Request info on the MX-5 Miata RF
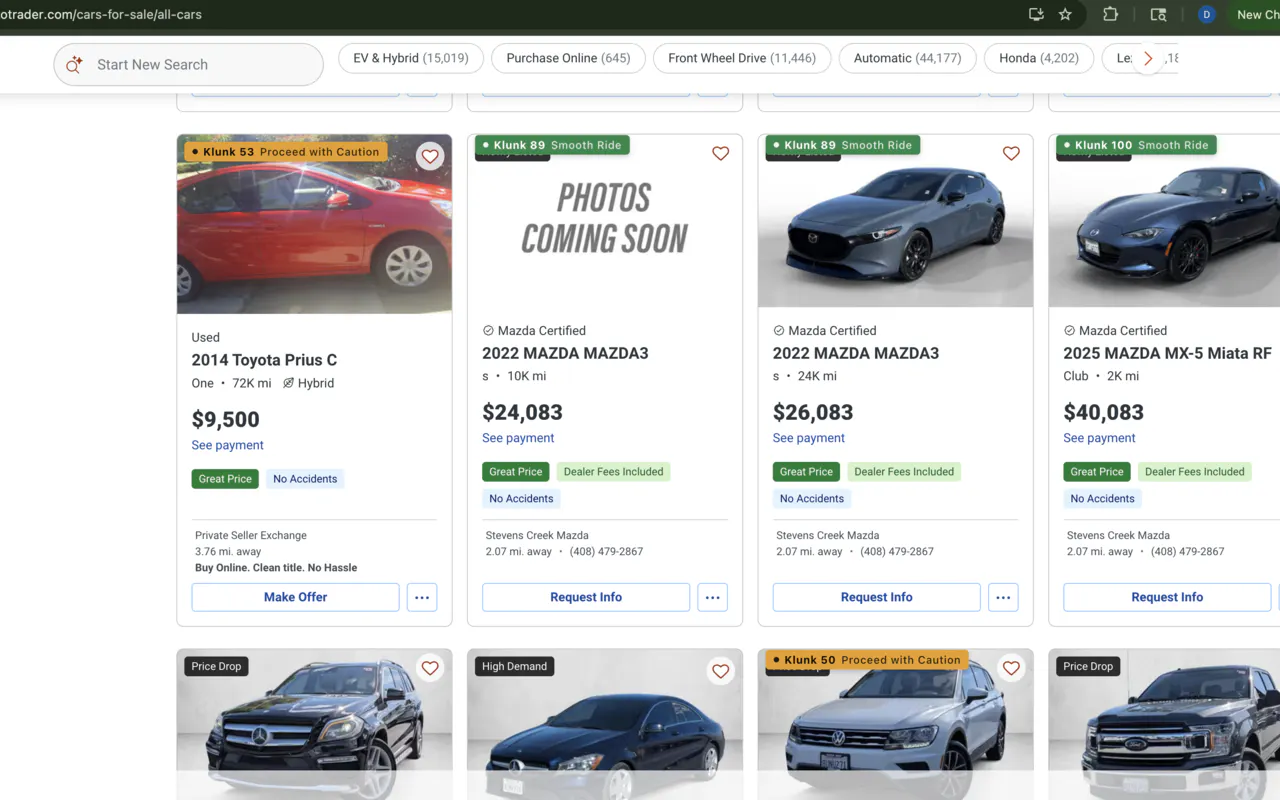The width and height of the screenshot is (1280, 800). (x=1167, y=597)
